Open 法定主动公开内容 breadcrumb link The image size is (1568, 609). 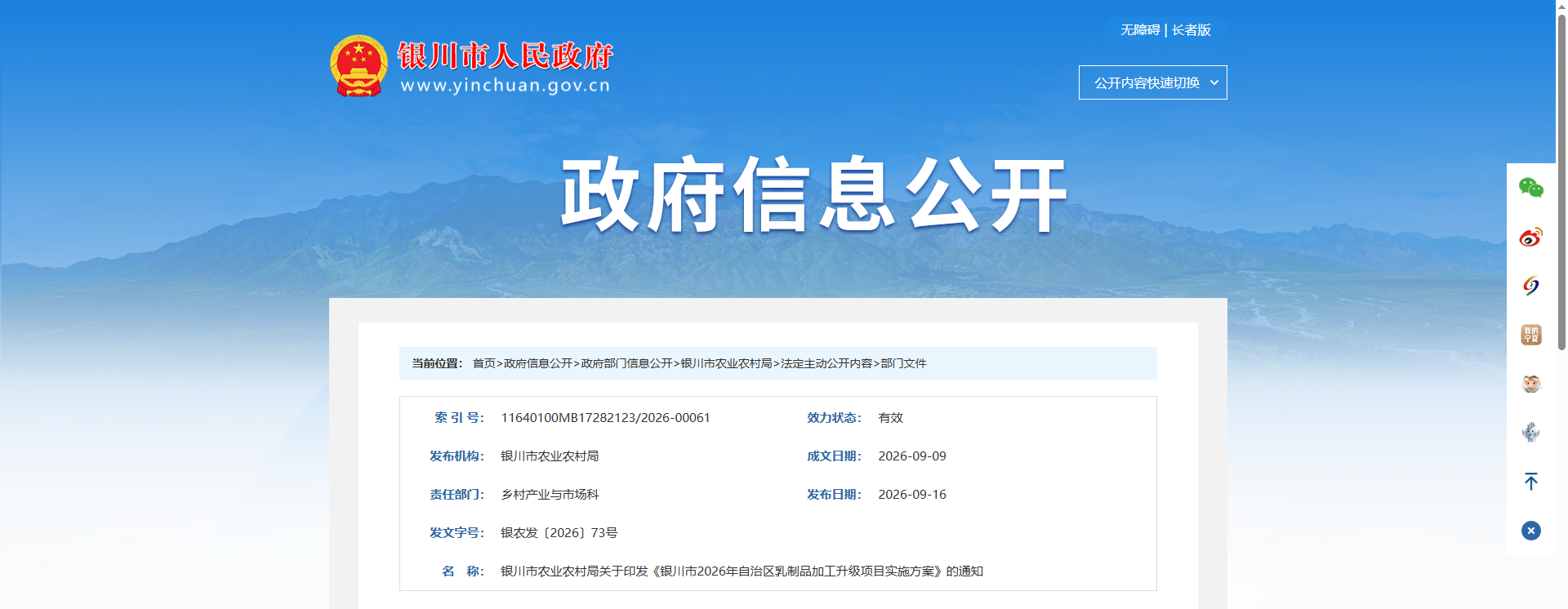[x=826, y=363]
